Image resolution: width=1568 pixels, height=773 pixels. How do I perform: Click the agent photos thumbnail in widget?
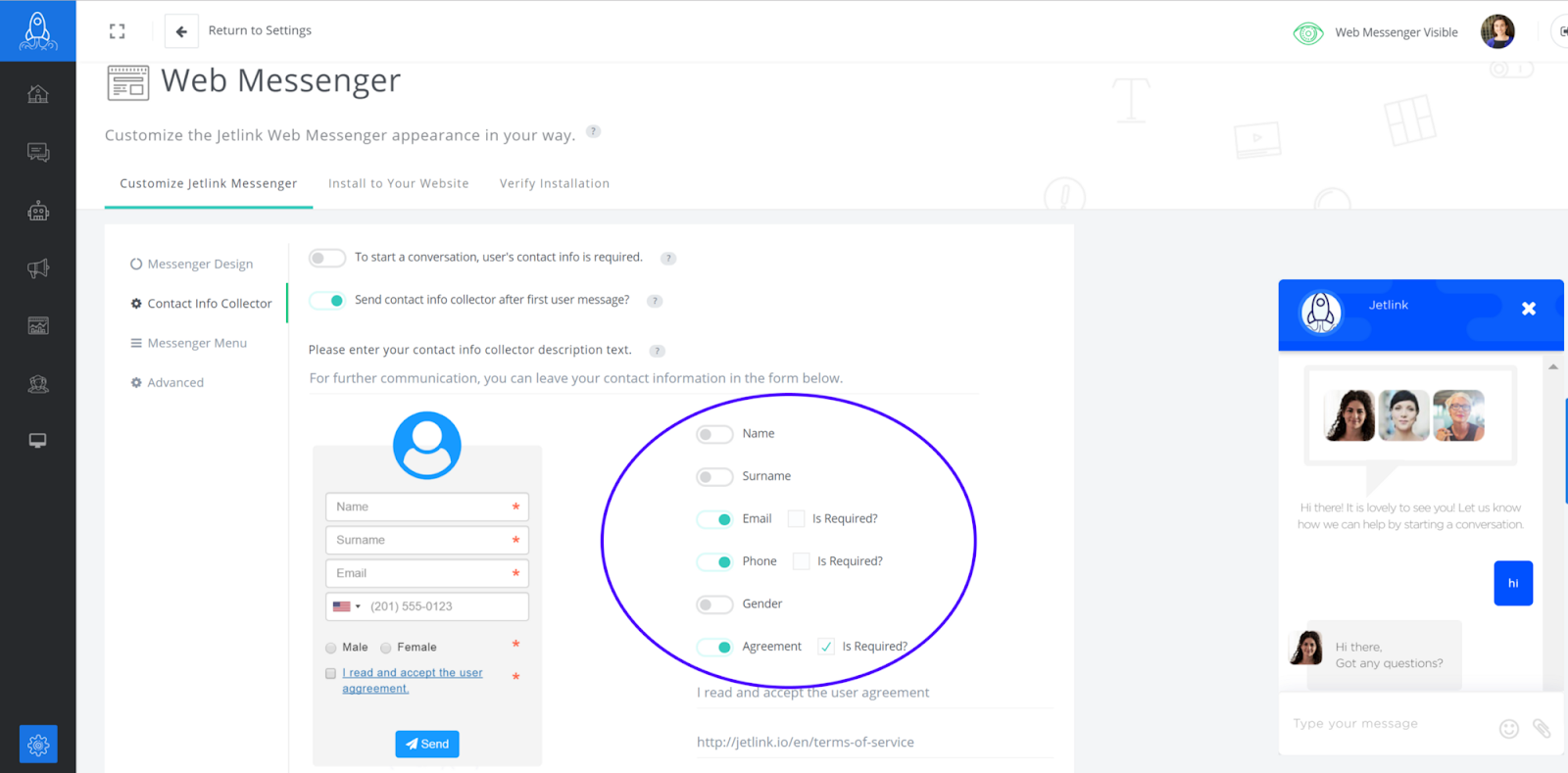(x=1404, y=414)
